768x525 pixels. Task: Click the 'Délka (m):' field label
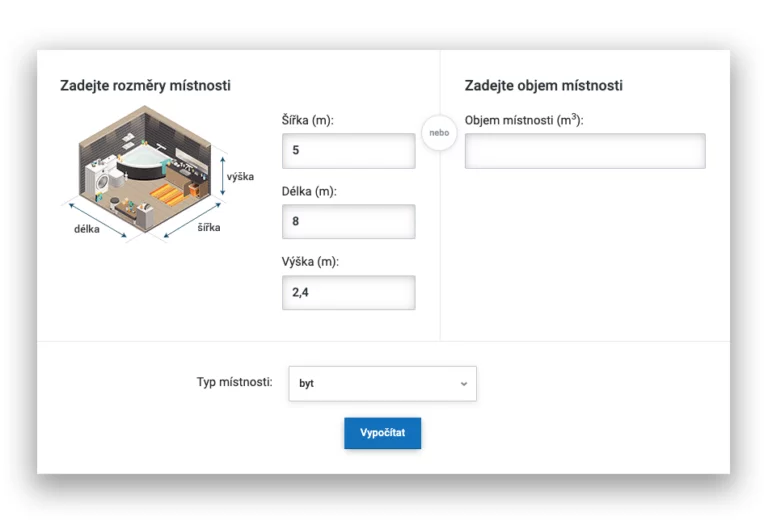tap(310, 191)
